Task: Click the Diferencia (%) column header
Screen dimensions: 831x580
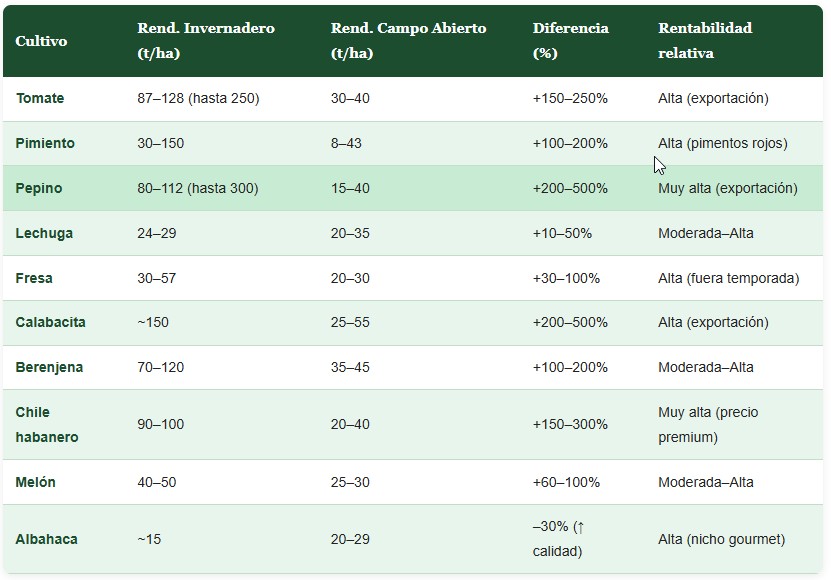Action: (570, 40)
